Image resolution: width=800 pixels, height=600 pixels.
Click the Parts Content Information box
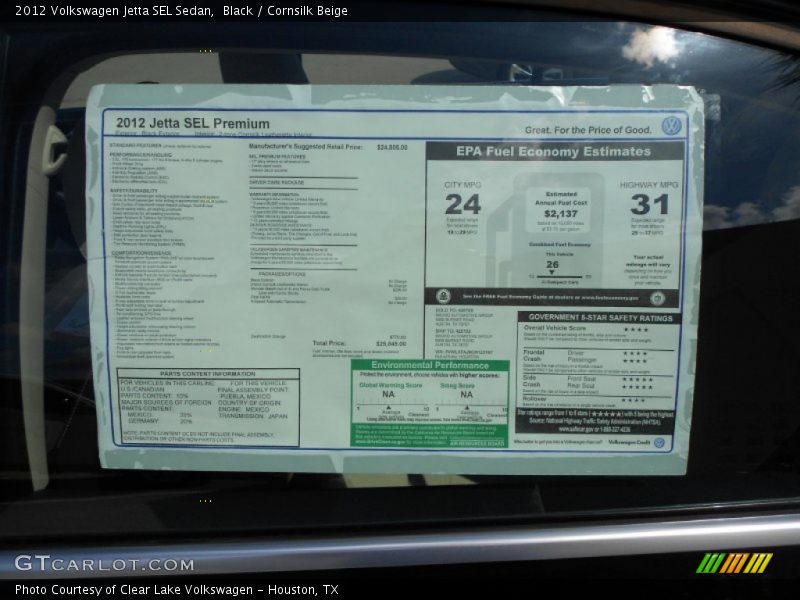point(207,406)
